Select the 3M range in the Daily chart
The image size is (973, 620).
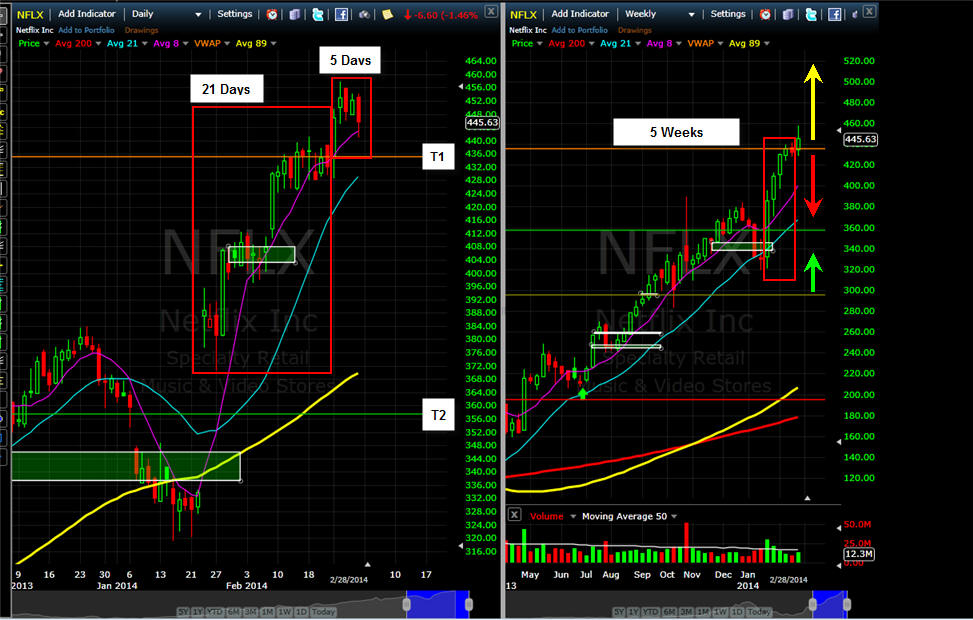(x=251, y=612)
